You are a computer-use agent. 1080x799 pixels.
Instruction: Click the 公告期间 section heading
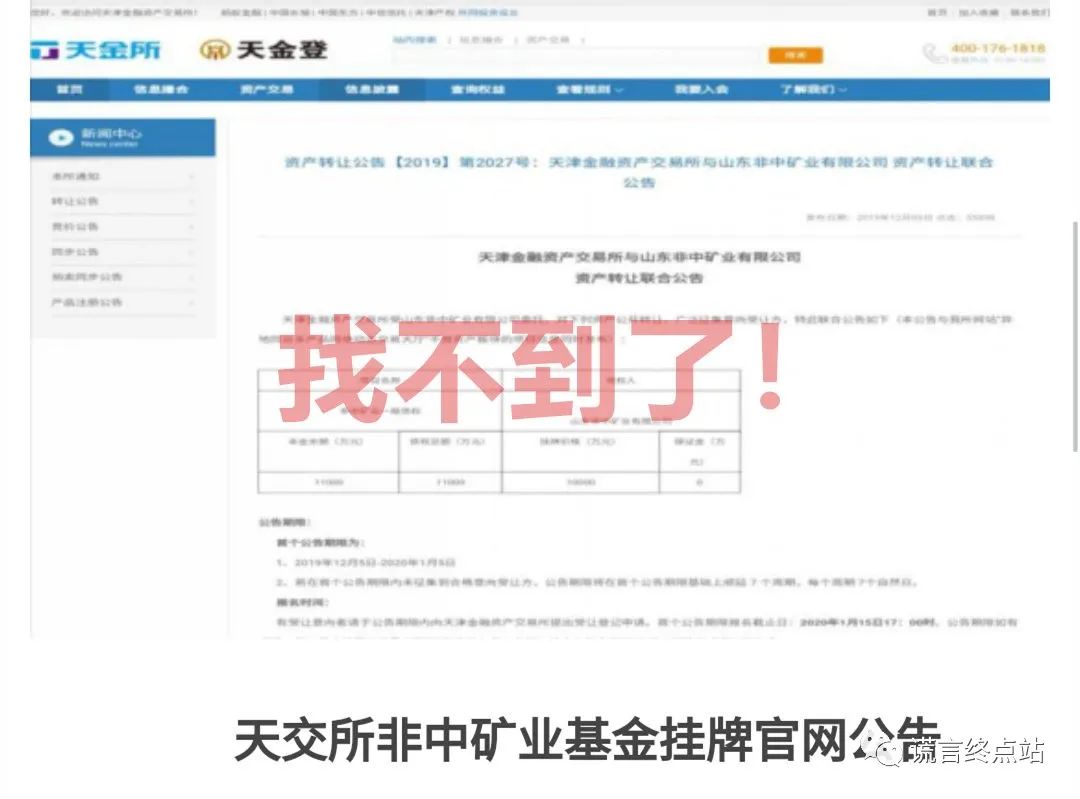pyautogui.click(x=284, y=522)
